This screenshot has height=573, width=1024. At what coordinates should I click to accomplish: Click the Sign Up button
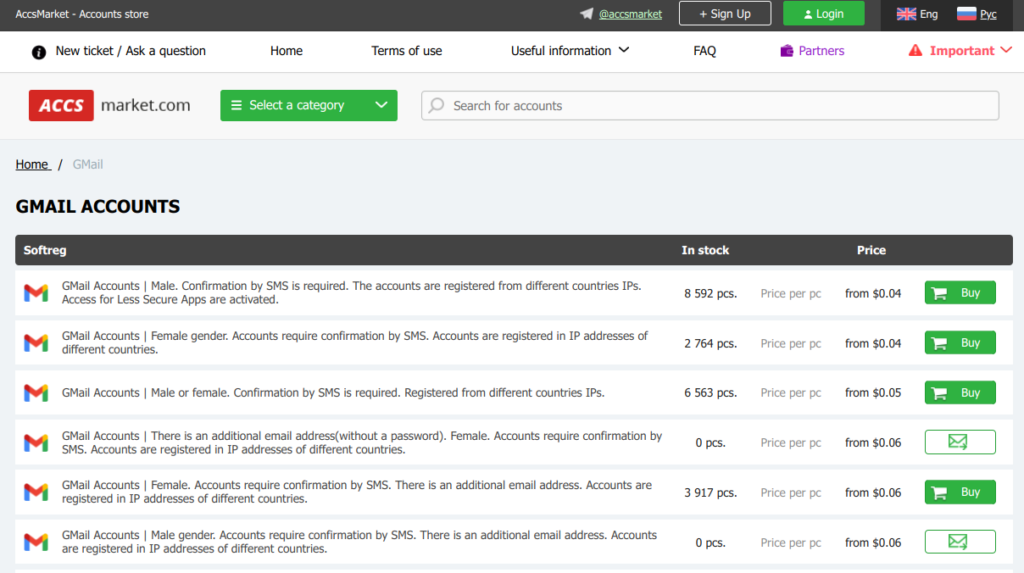(x=725, y=14)
